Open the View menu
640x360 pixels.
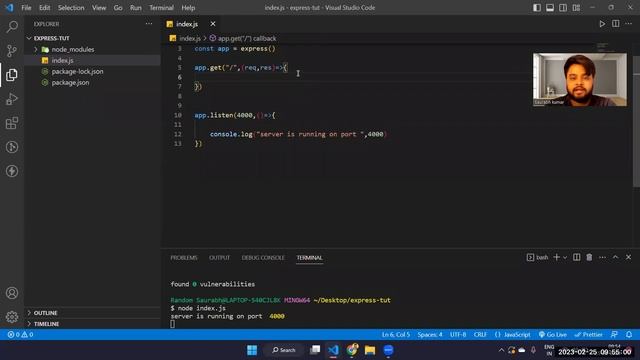pyautogui.click(x=99, y=8)
